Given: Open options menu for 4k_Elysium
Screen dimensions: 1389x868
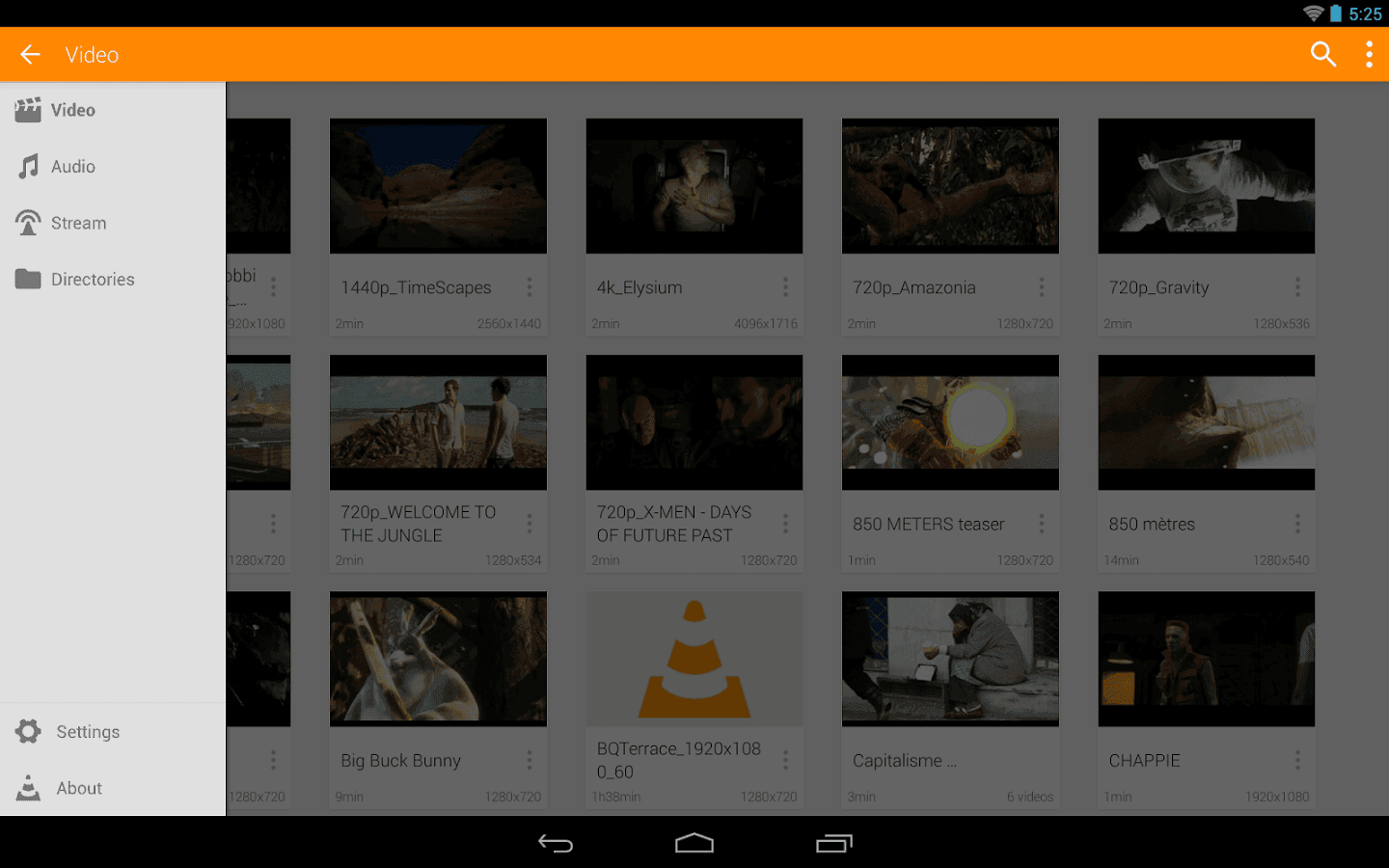Looking at the screenshot, I should tap(785, 287).
